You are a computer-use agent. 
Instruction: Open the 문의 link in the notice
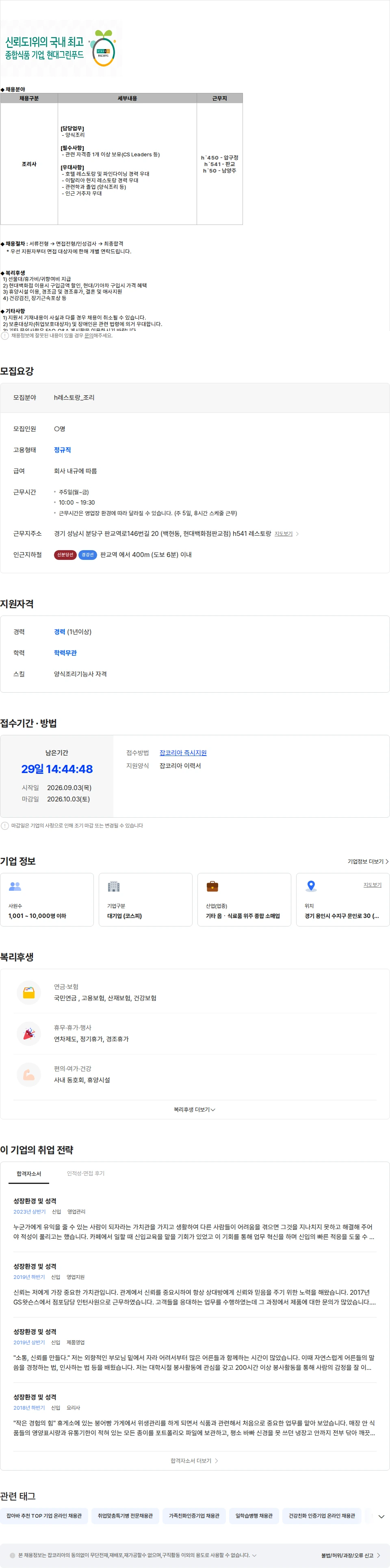89,335
